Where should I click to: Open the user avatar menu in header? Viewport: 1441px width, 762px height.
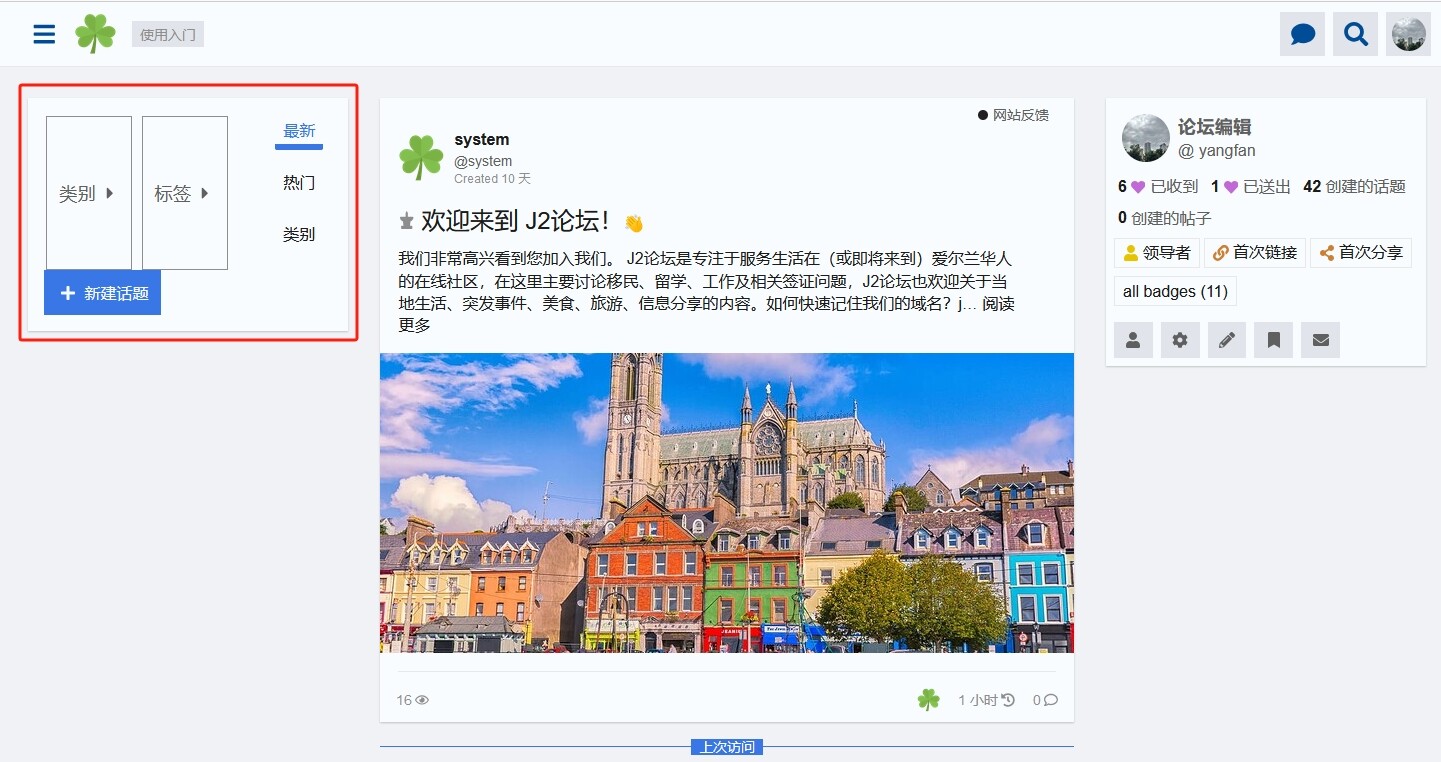tap(1408, 34)
